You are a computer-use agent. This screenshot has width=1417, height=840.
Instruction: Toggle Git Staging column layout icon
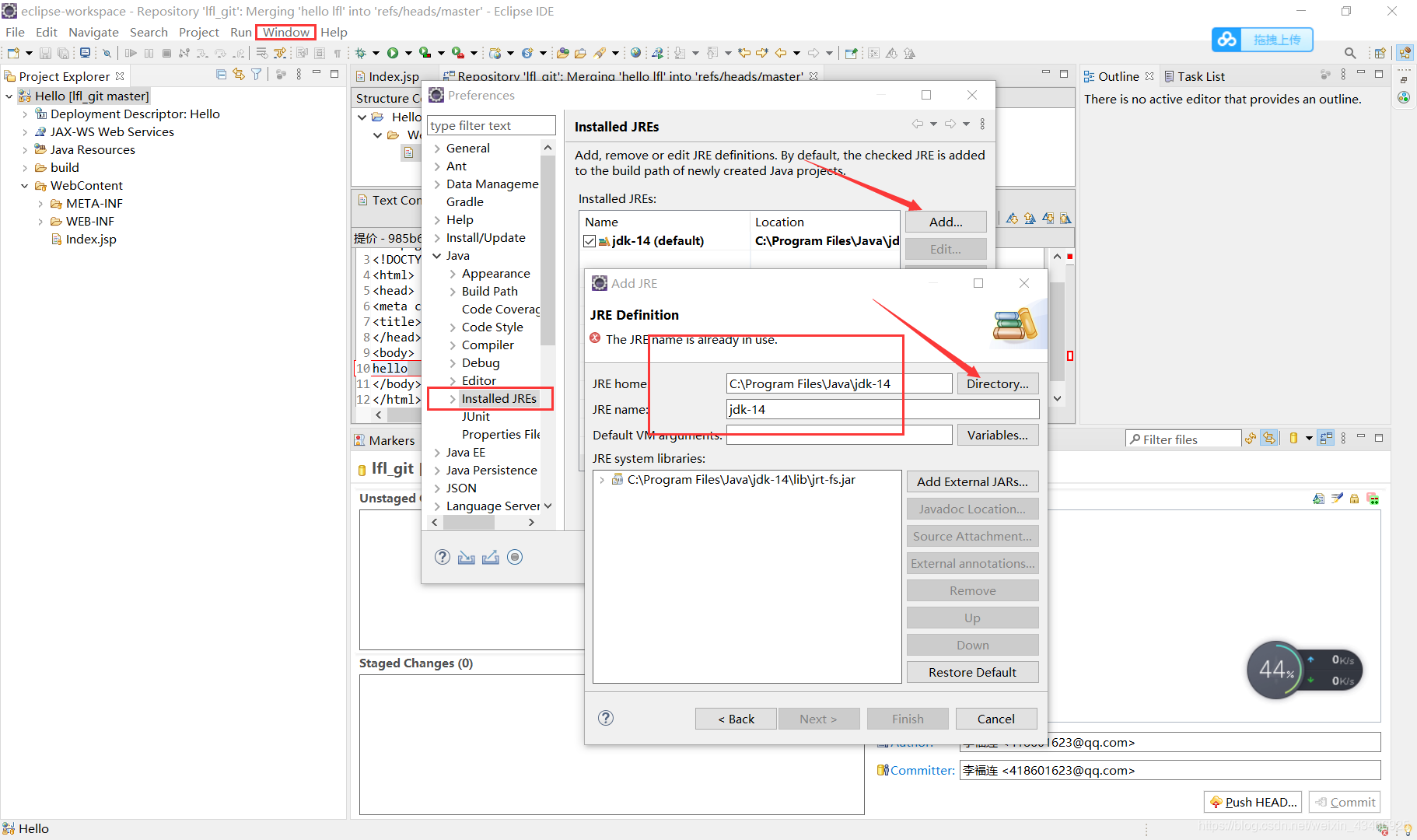point(1326,439)
